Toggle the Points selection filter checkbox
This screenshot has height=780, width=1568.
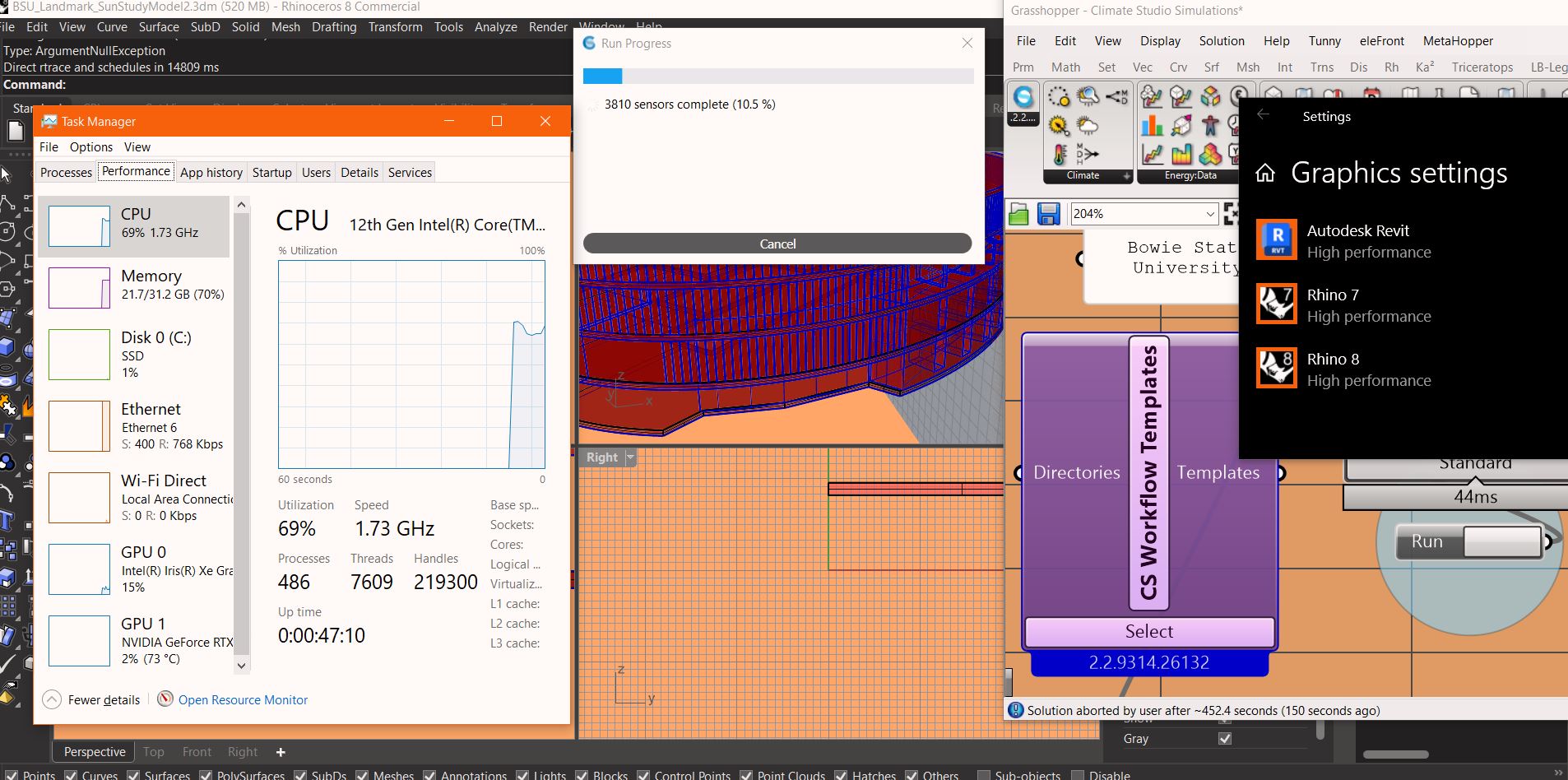[11, 775]
